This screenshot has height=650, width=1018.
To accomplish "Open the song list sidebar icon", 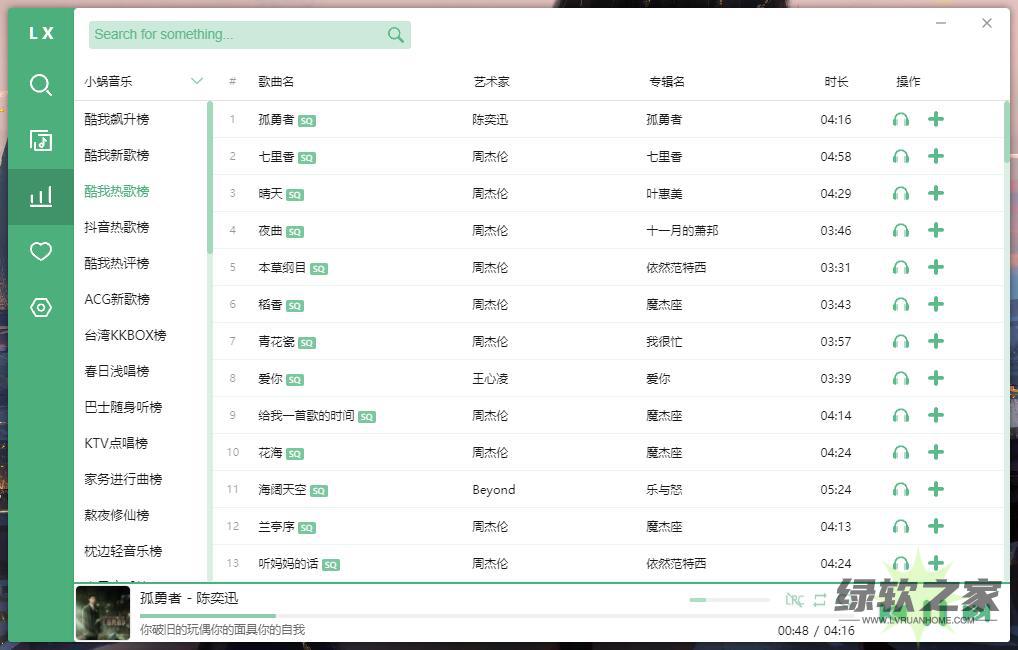I will pos(41,140).
